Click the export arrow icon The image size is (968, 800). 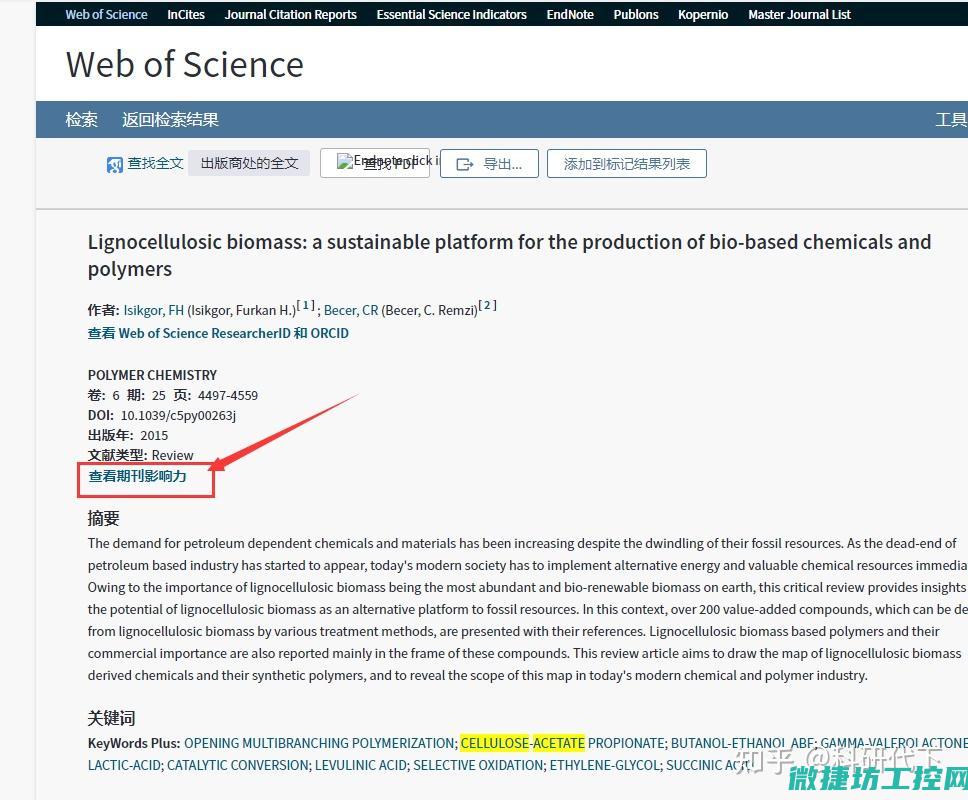coord(464,164)
